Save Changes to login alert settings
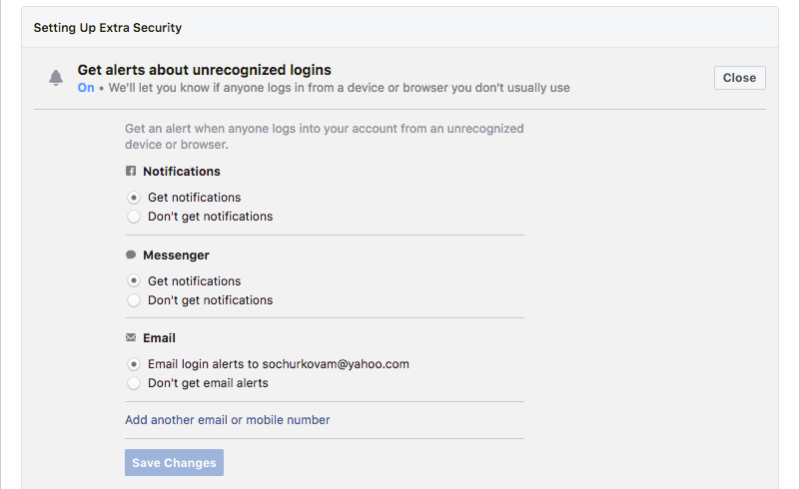Screen dimensions: 800x489 coord(174,462)
